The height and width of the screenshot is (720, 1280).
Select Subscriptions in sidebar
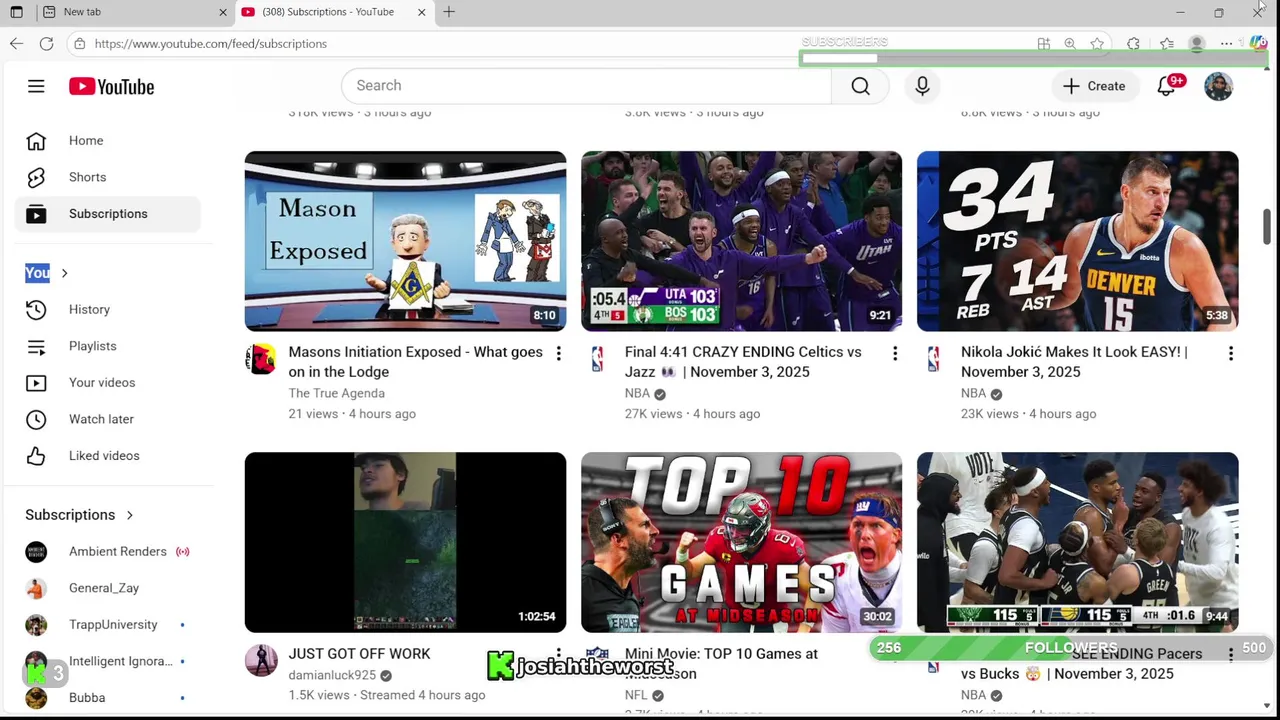(x=108, y=214)
